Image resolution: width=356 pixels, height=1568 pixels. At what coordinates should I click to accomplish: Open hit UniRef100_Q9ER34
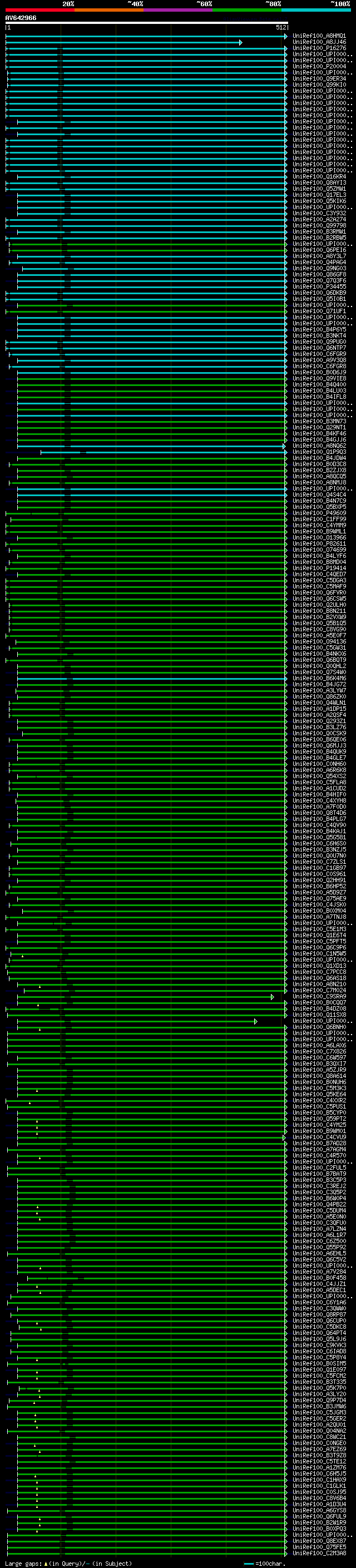(x=319, y=78)
